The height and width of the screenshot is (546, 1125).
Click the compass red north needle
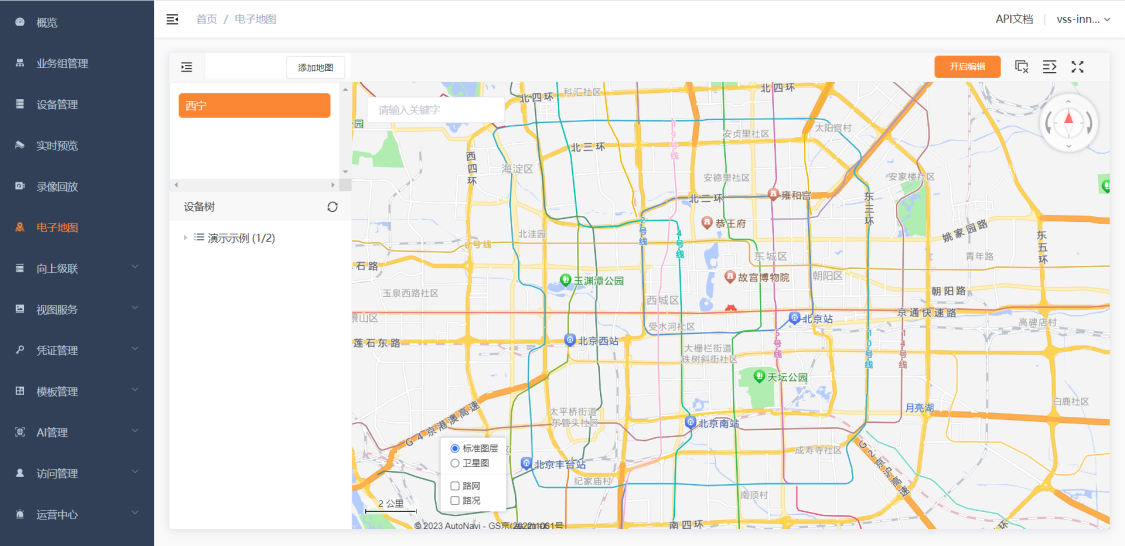[1069, 118]
